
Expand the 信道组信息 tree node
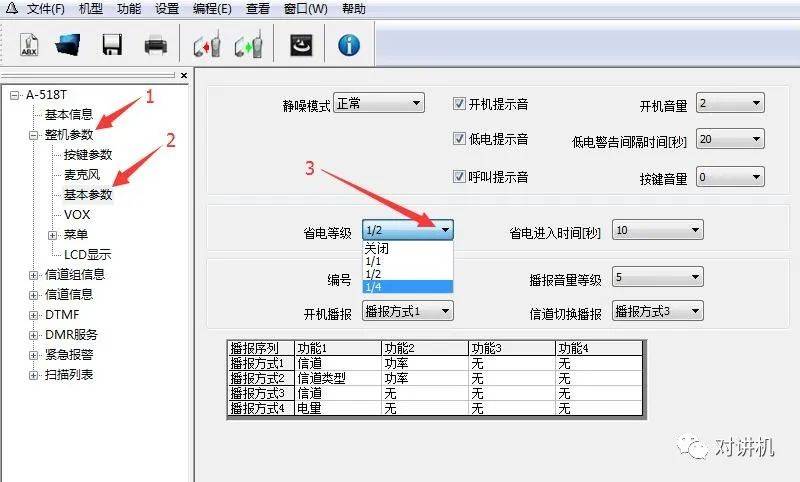coord(34,275)
